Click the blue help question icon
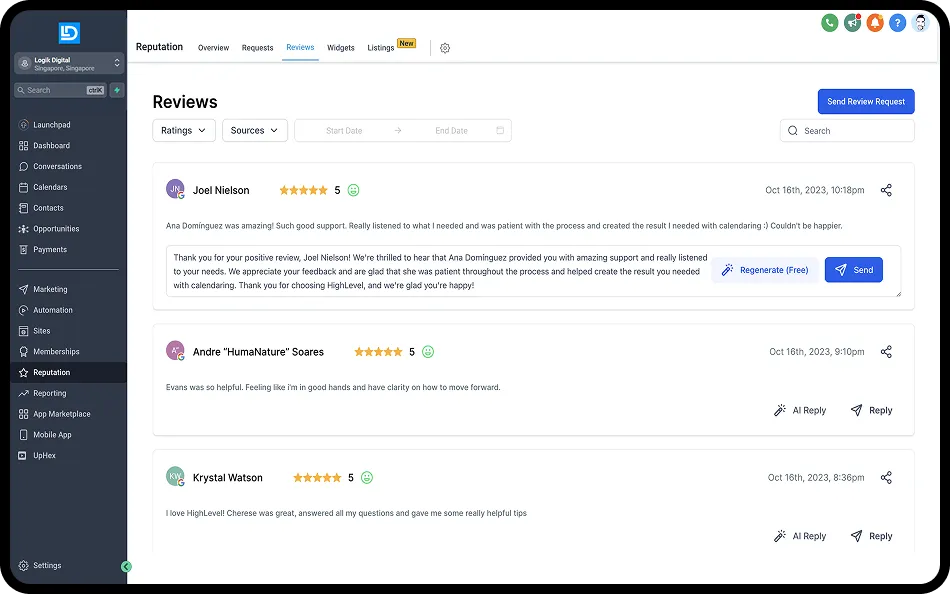This screenshot has height=594, width=950. tap(897, 23)
